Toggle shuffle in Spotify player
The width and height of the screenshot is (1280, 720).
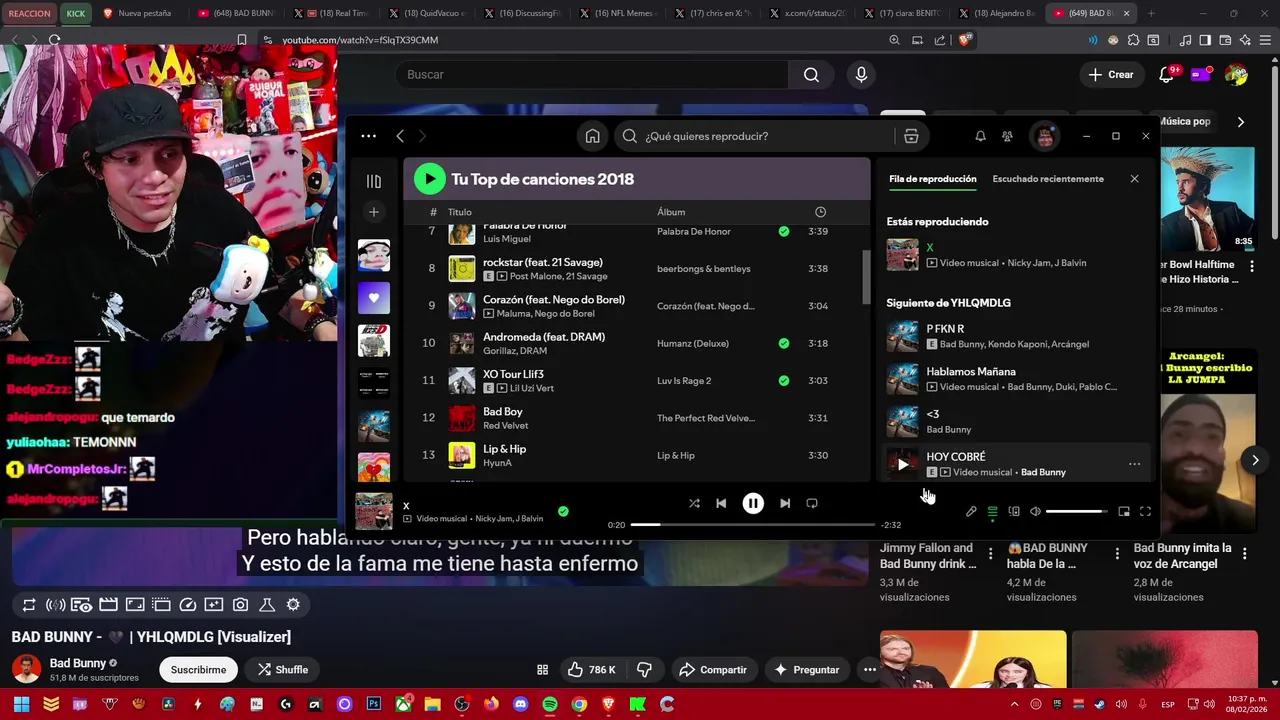694,503
